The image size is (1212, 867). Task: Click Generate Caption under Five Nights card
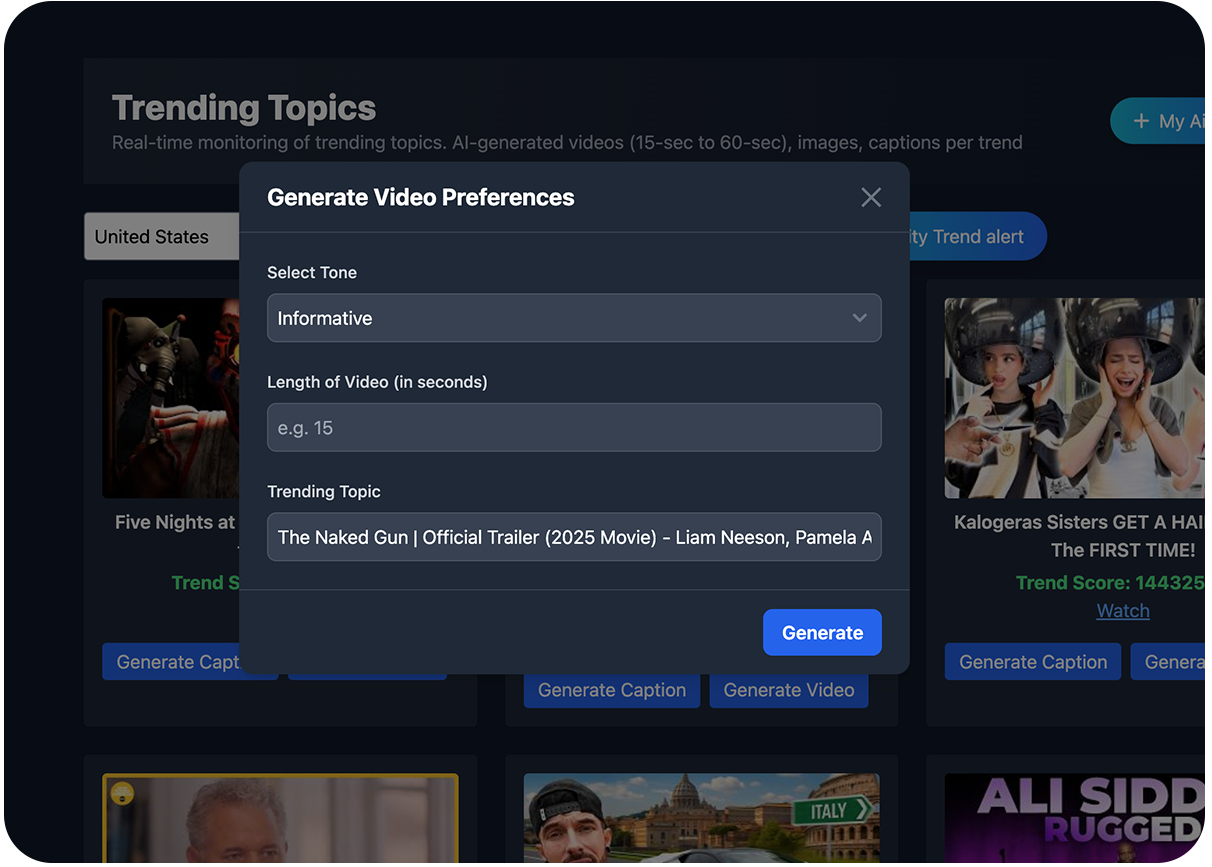click(x=172, y=662)
